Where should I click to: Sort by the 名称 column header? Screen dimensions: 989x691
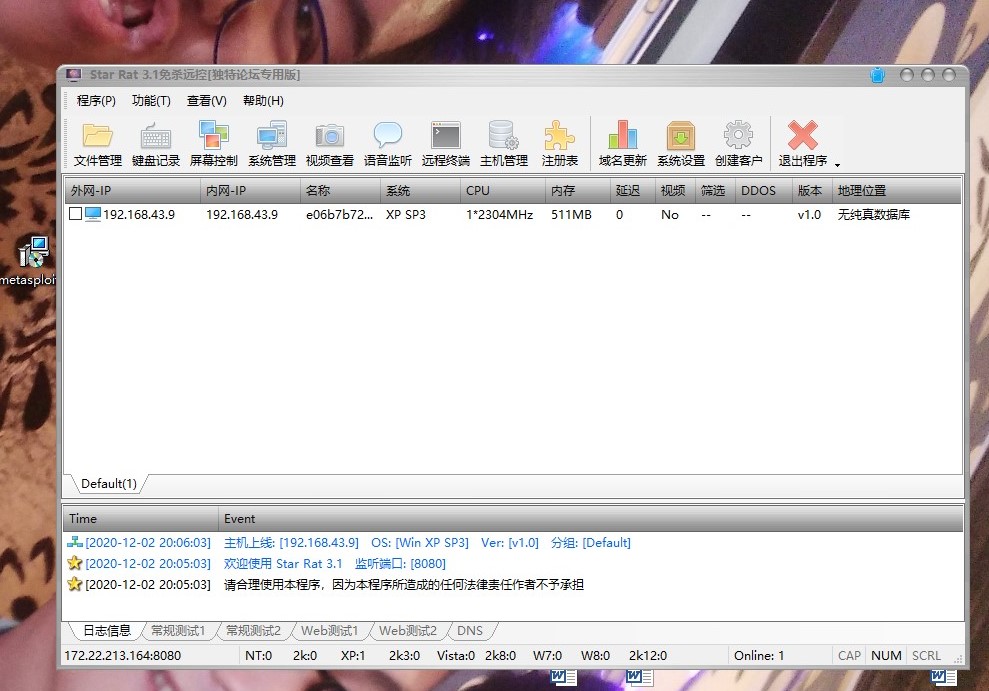[340, 190]
